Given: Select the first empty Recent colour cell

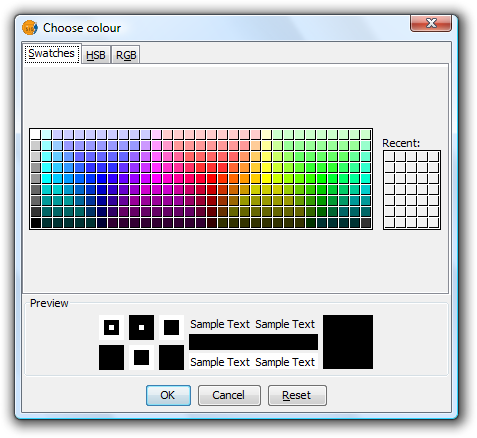Looking at the screenshot, I should point(390,157).
